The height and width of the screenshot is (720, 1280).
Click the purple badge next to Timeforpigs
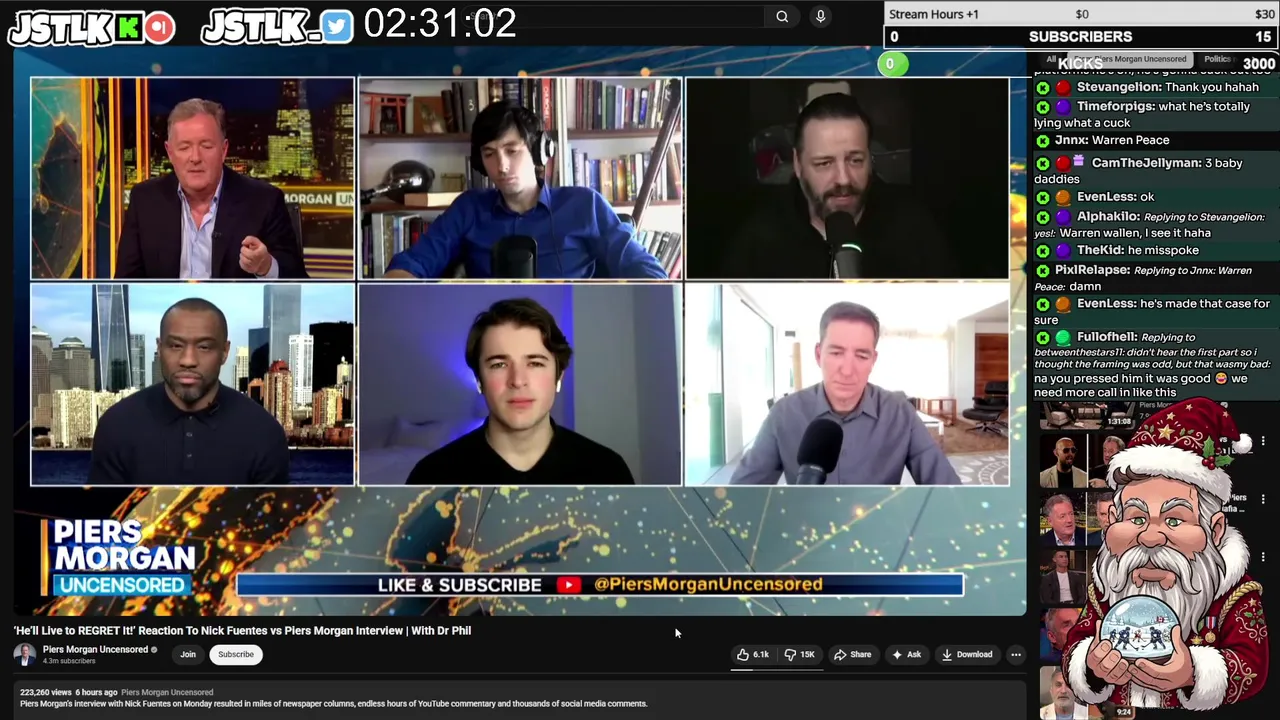coord(1063,107)
